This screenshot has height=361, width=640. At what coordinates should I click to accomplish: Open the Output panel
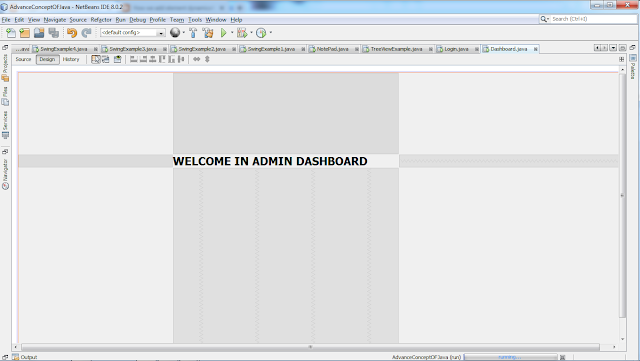pos(25,357)
